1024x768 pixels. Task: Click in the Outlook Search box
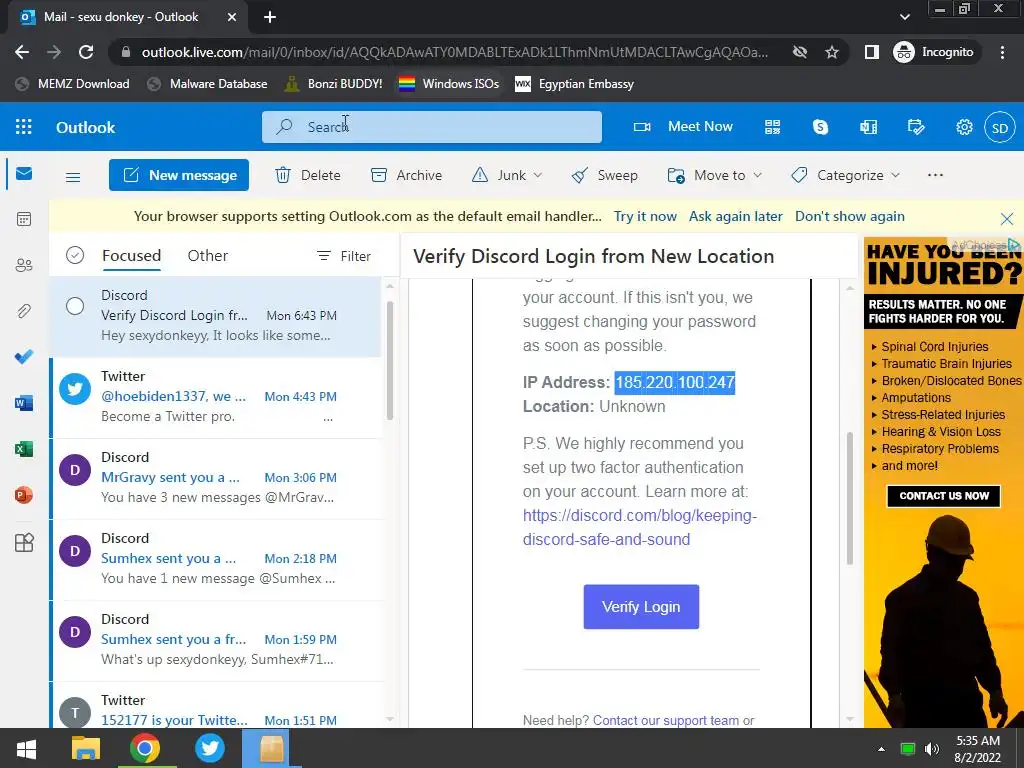tap(432, 127)
